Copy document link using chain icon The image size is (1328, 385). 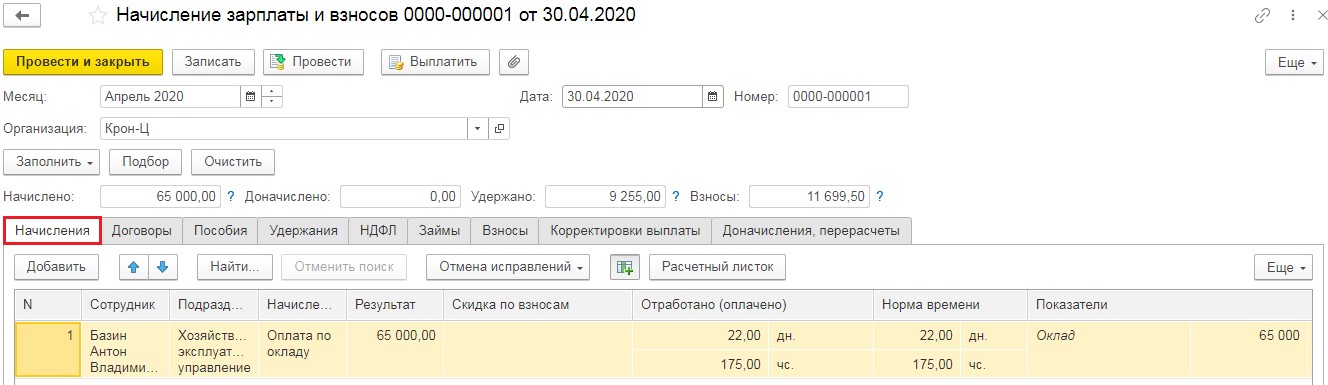1261,16
